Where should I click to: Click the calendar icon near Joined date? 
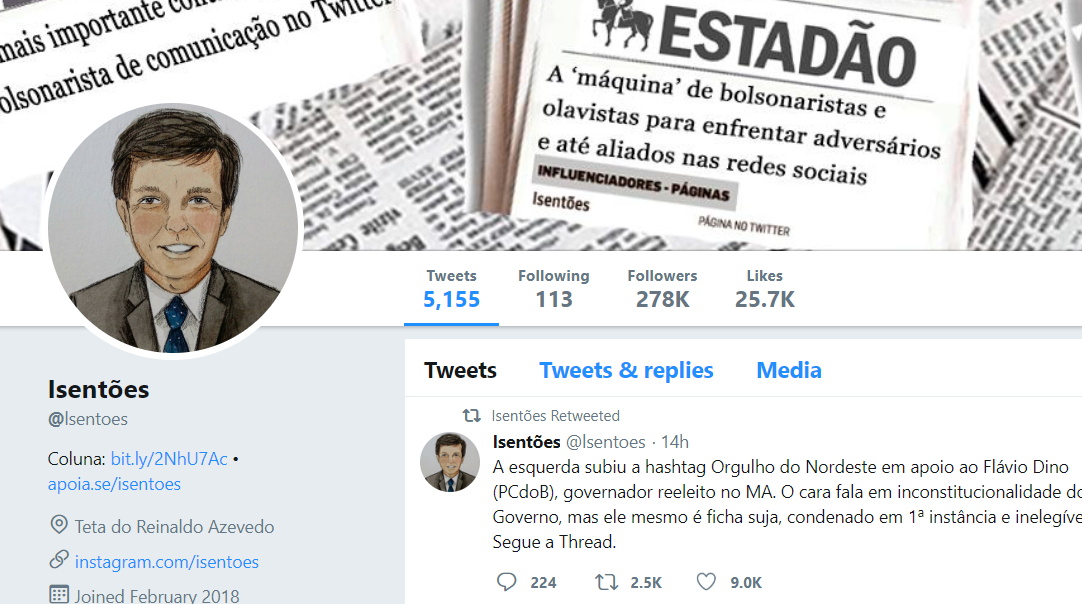[59, 594]
